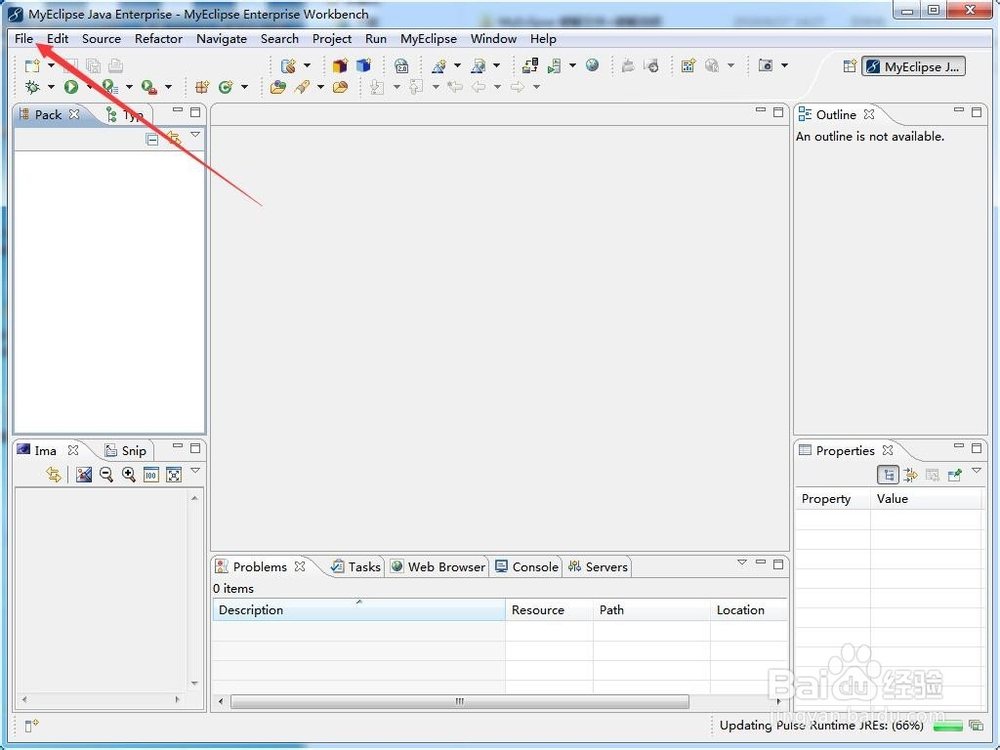This screenshot has height=750, width=1000.
Task: Click the Value column header in Properties
Action: pyautogui.click(x=925, y=499)
